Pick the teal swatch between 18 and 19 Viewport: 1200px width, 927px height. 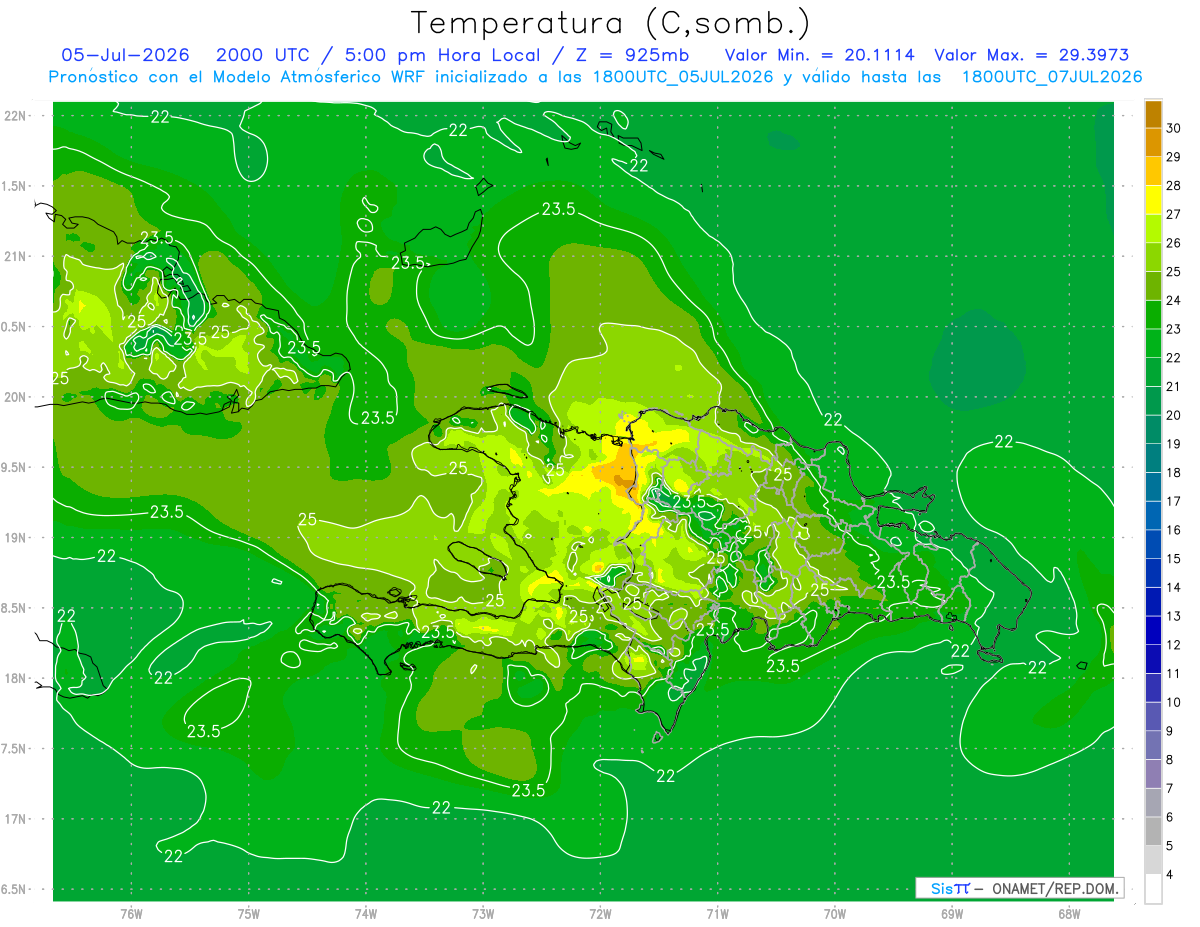coord(1153,459)
